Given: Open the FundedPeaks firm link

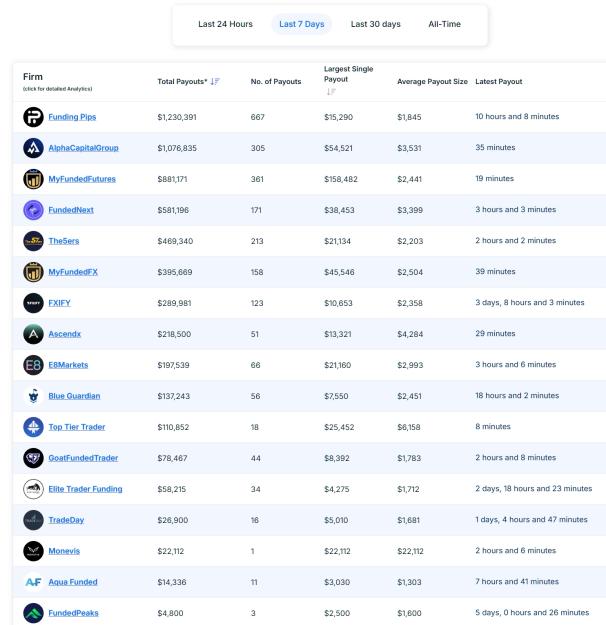Looking at the screenshot, I should (x=73, y=613).
